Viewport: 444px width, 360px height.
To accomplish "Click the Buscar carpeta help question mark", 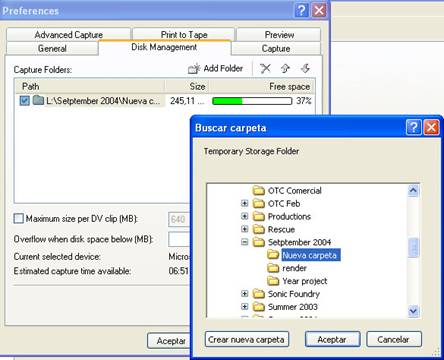I will click(x=414, y=128).
